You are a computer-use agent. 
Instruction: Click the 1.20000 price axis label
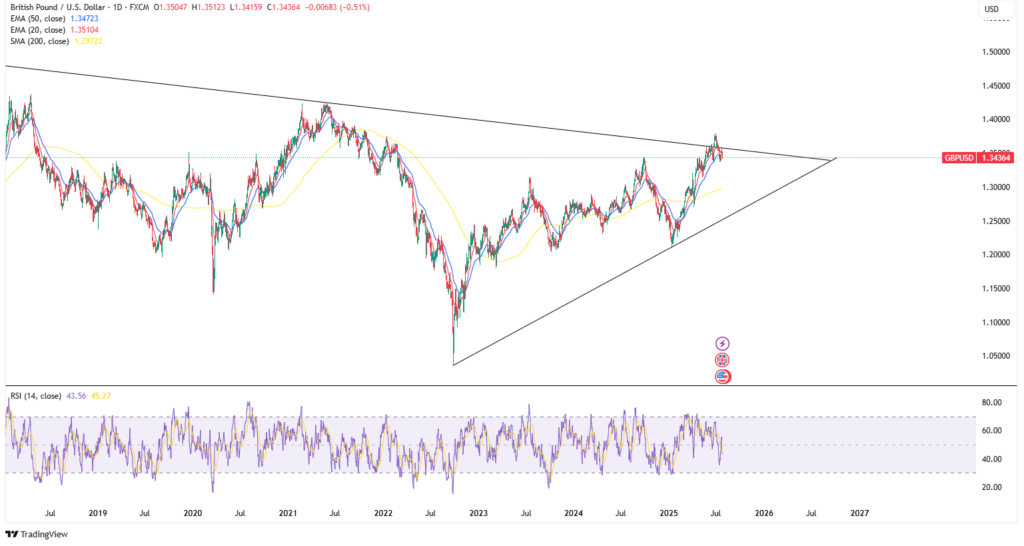[x=995, y=255]
